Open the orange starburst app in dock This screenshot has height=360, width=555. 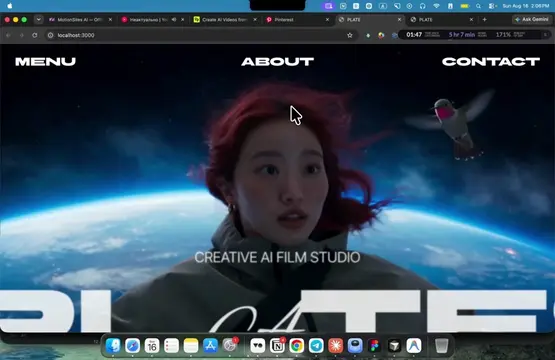coord(336,345)
